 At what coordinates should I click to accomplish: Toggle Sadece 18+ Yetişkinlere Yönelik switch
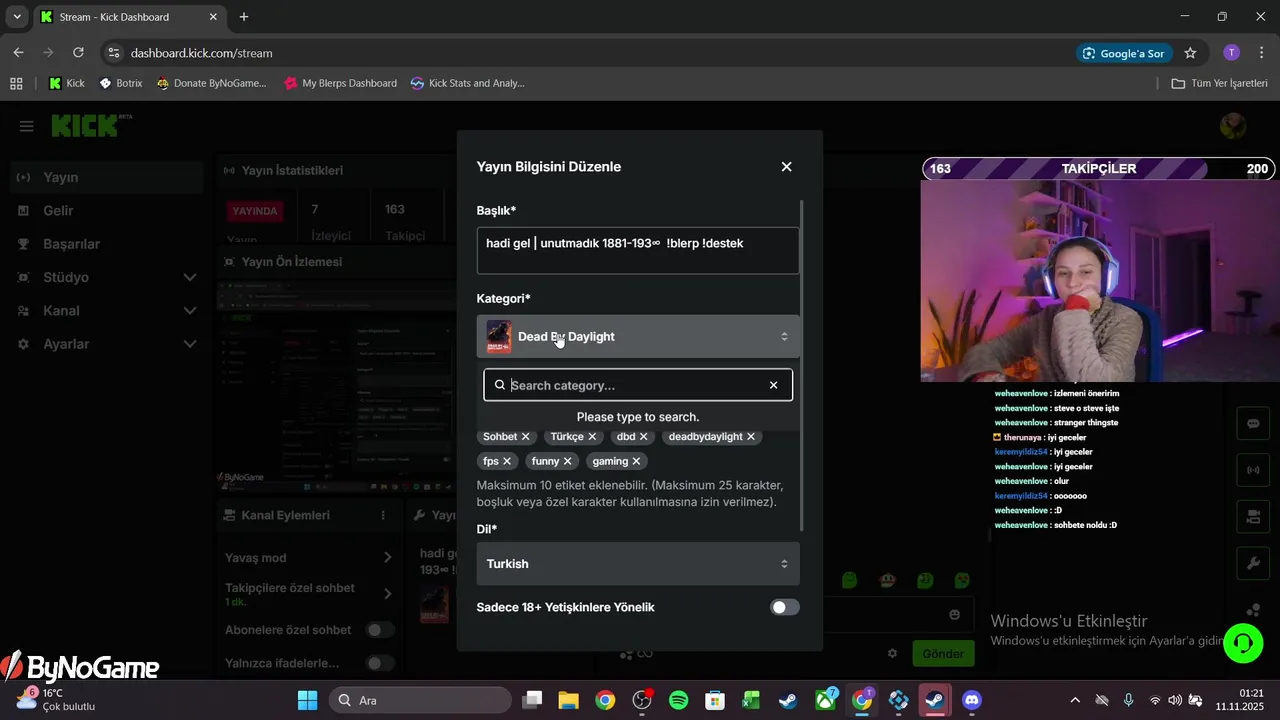pos(785,607)
